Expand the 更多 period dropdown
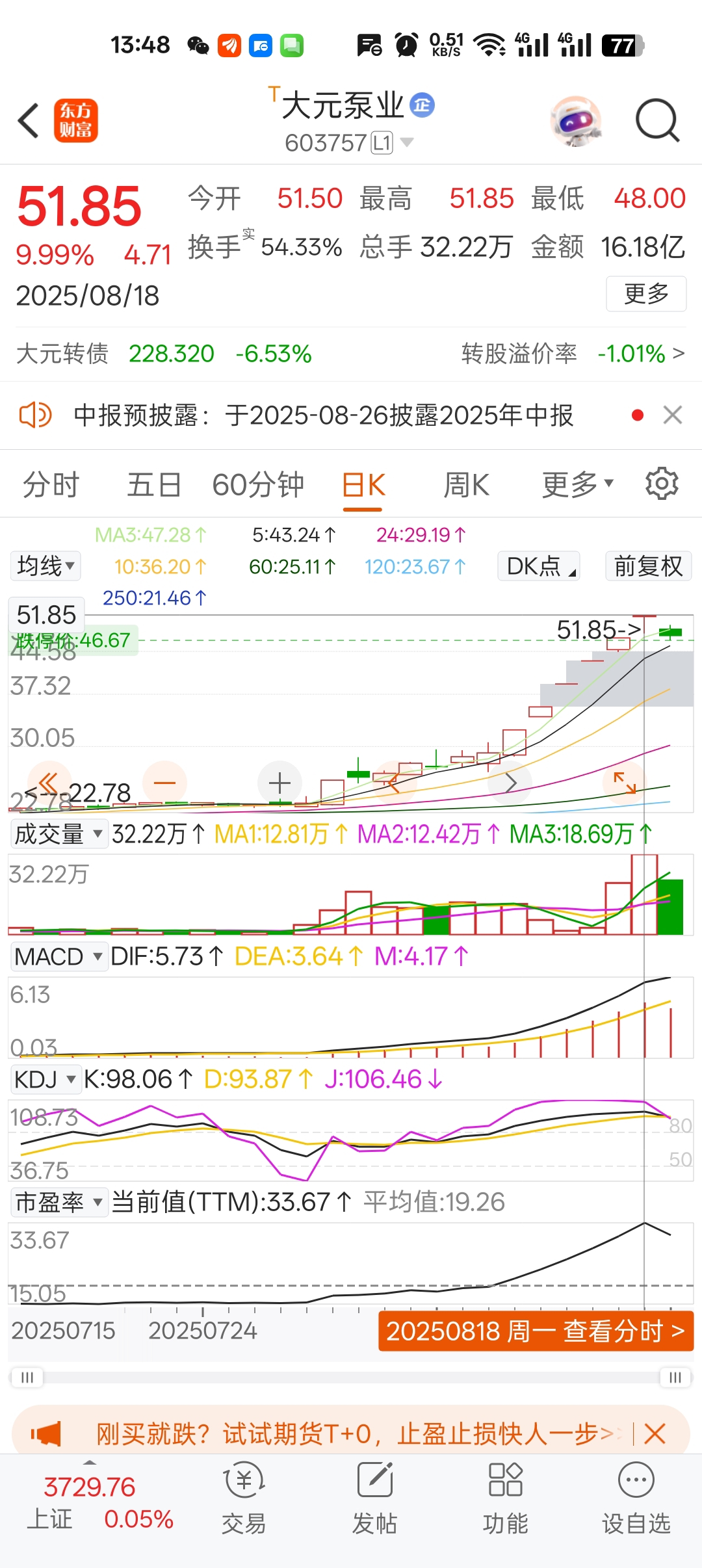The width and height of the screenshot is (702, 1568). point(578,484)
